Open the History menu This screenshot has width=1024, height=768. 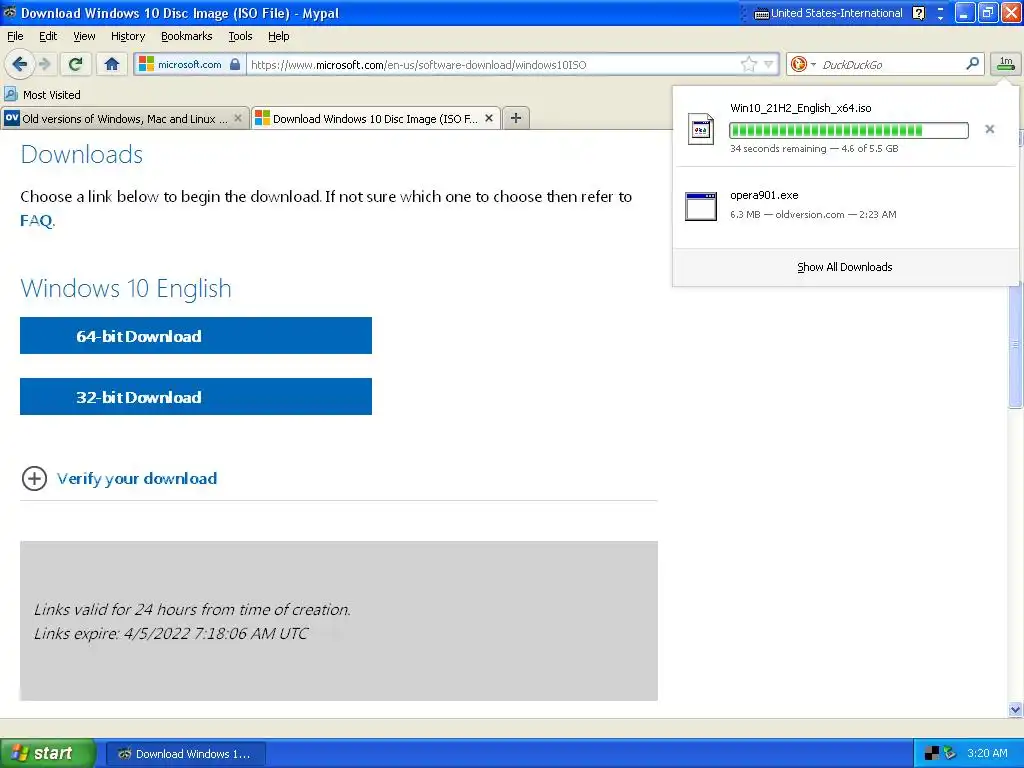[127, 36]
